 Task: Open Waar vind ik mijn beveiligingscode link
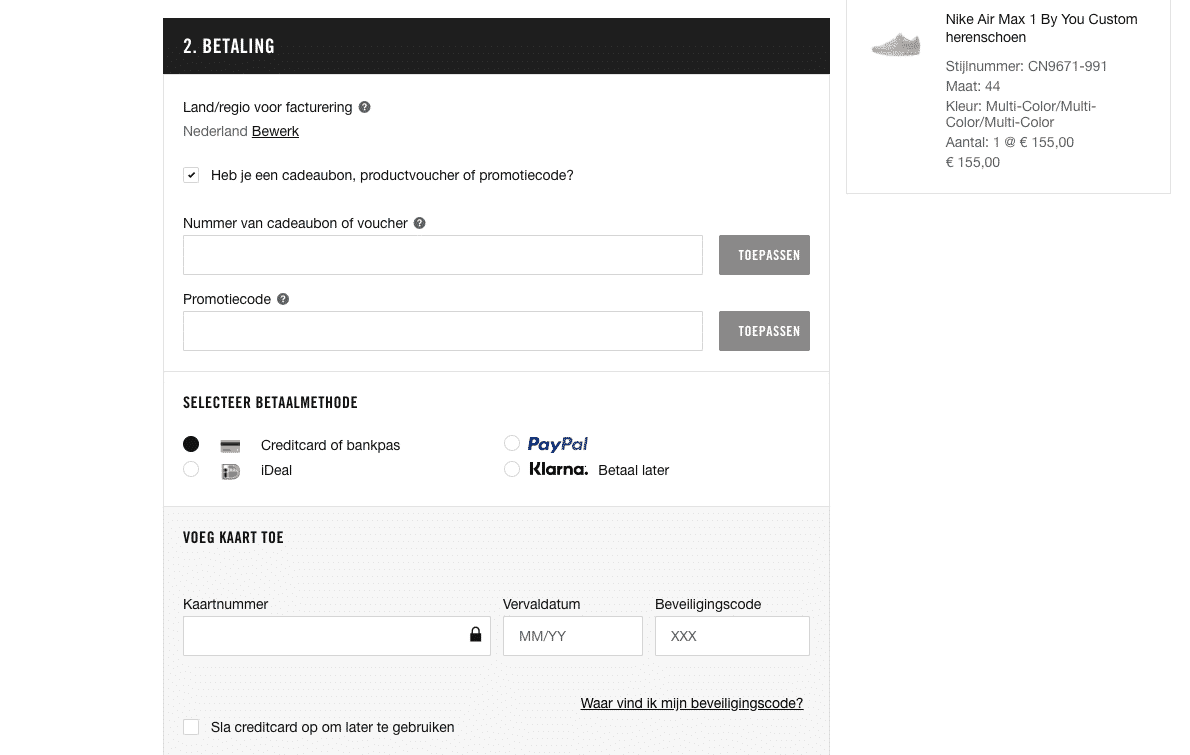(691, 703)
